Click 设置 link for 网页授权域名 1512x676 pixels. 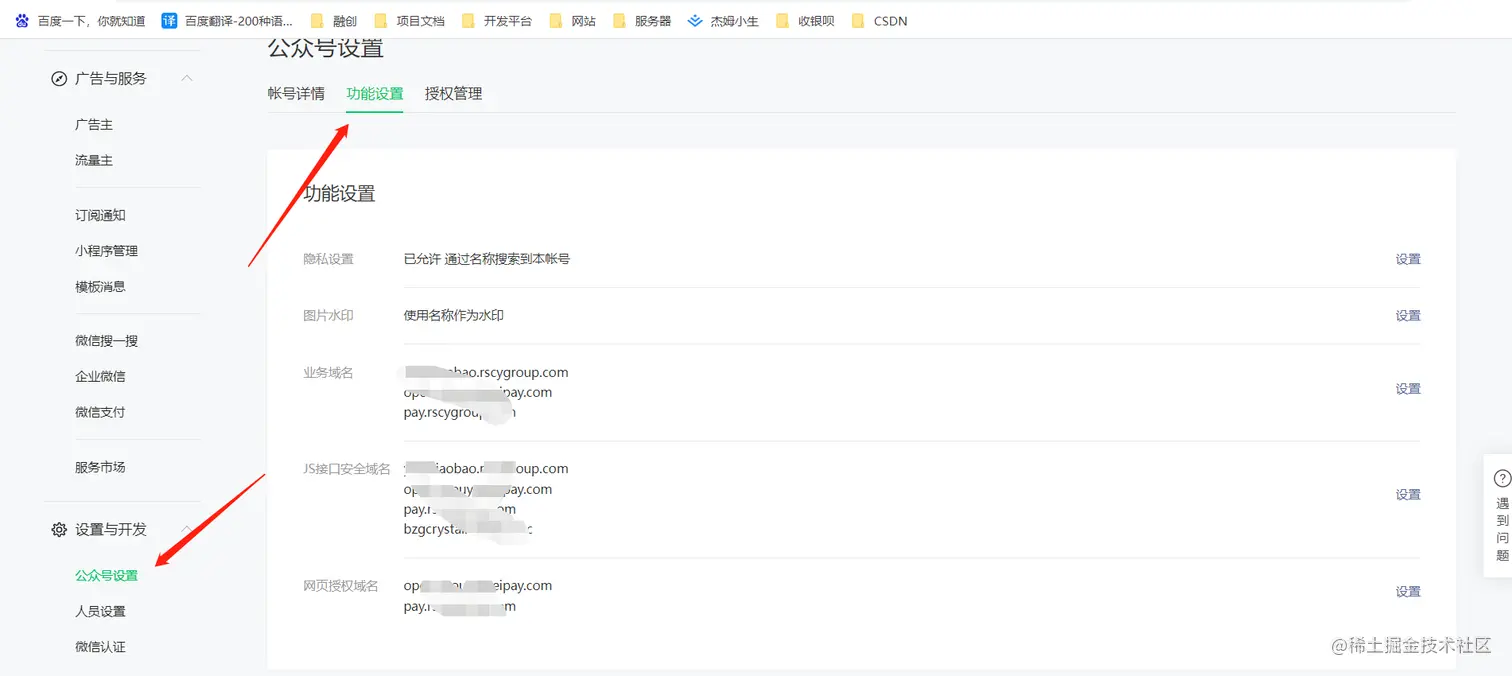pos(1408,592)
